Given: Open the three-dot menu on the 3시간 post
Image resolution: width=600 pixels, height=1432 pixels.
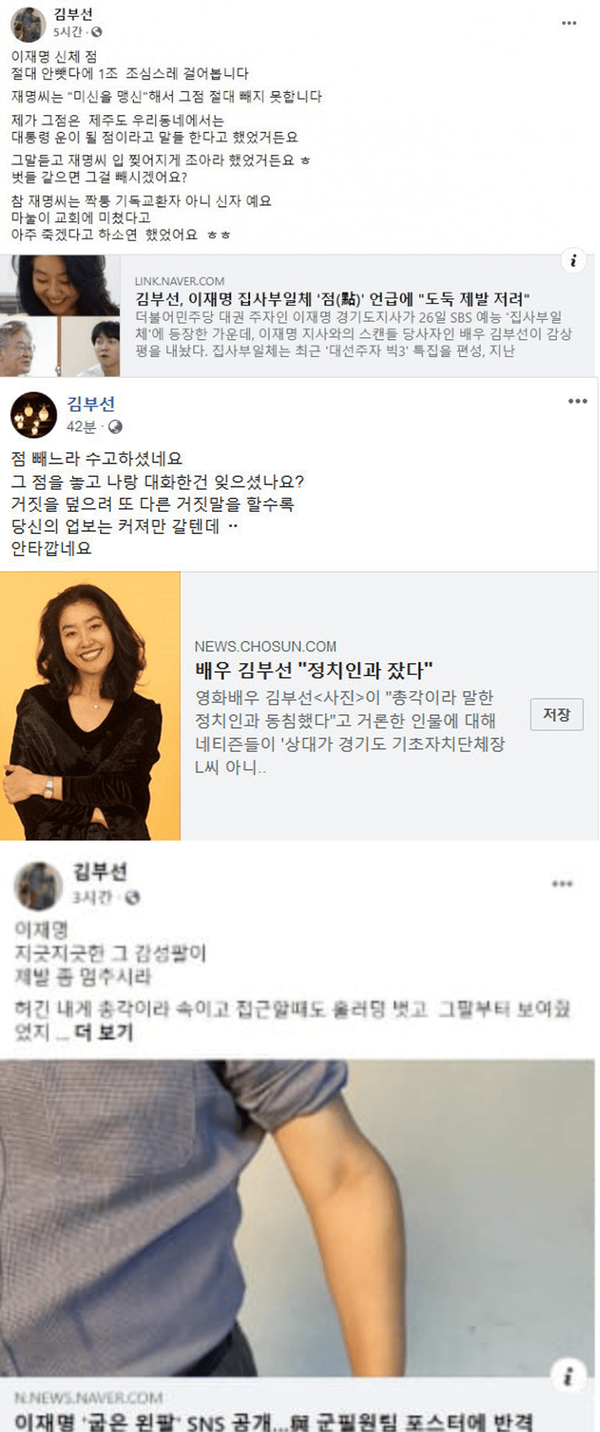Looking at the screenshot, I should point(563,884).
